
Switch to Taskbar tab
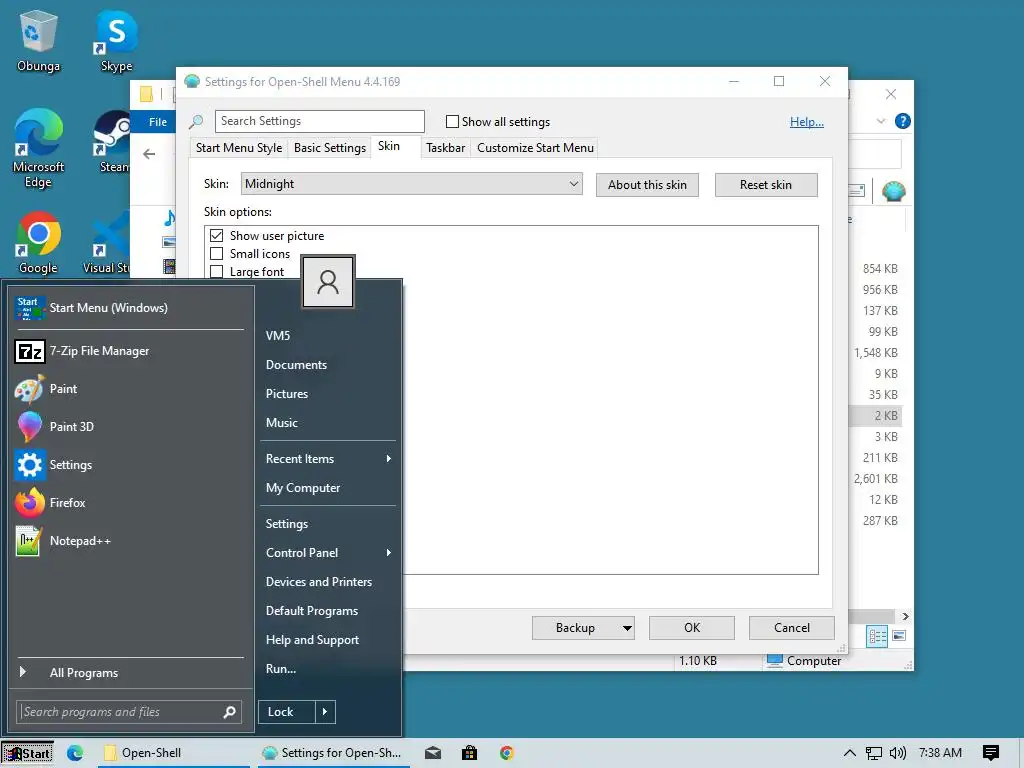[x=445, y=148]
